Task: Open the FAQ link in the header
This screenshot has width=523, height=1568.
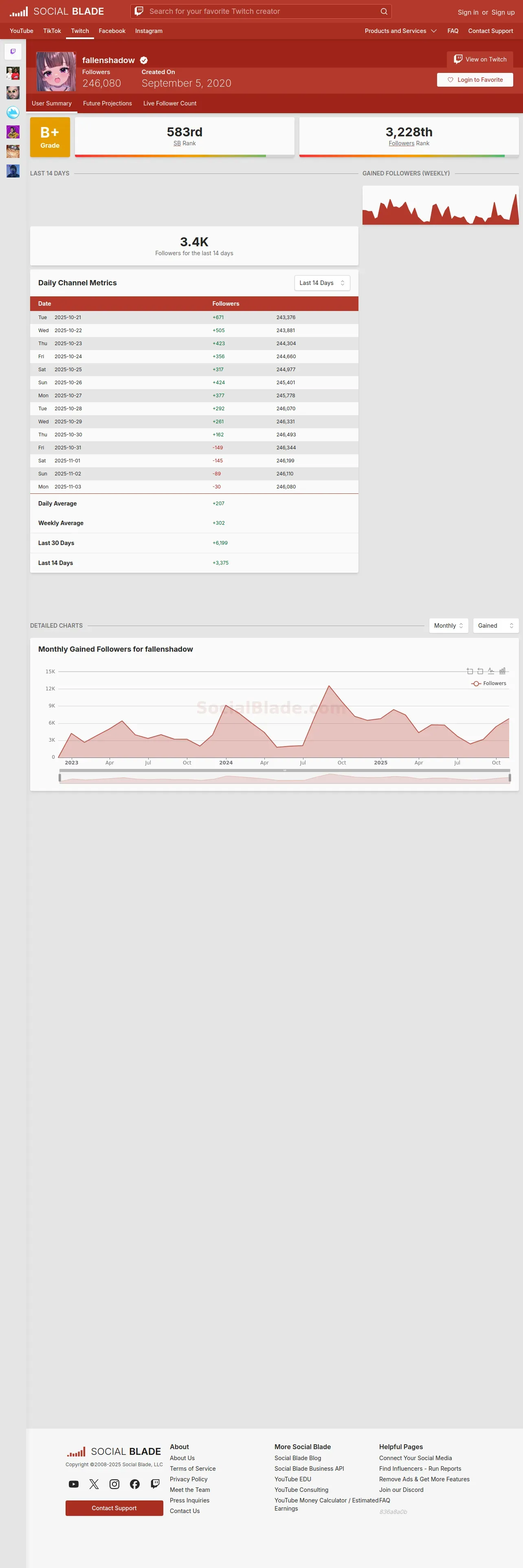Action: coord(453,31)
